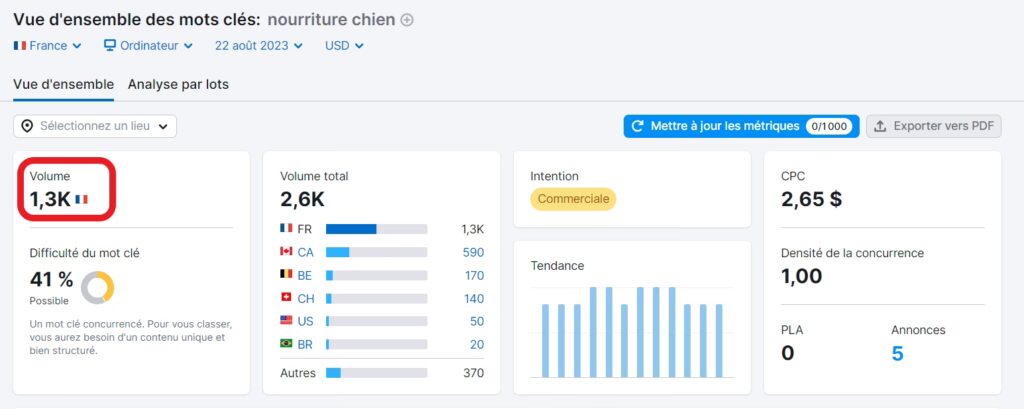Click the Annonces count 5 link

[897, 353]
